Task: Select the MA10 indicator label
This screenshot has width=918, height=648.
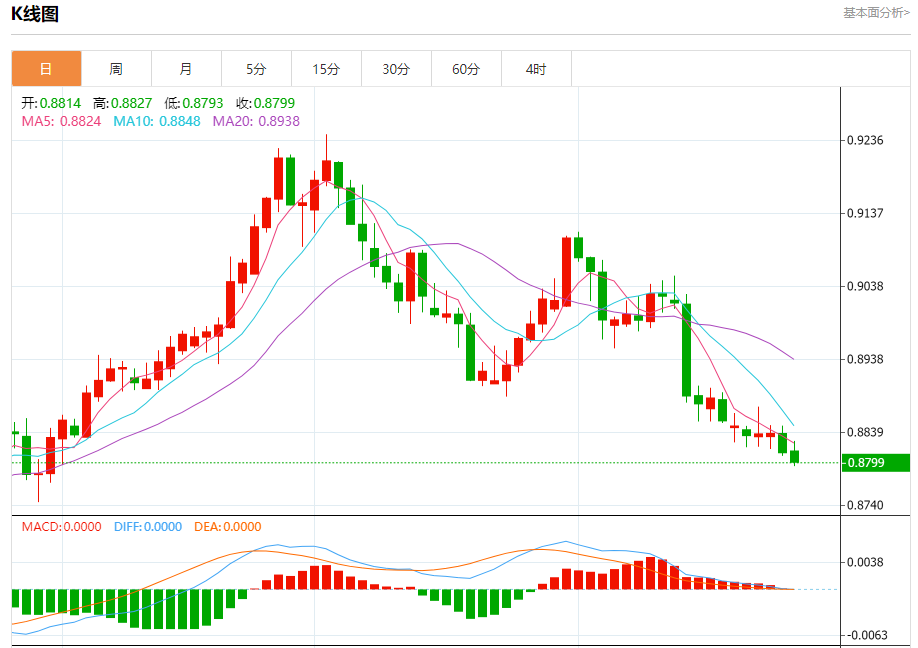Action: click(x=156, y=121)
